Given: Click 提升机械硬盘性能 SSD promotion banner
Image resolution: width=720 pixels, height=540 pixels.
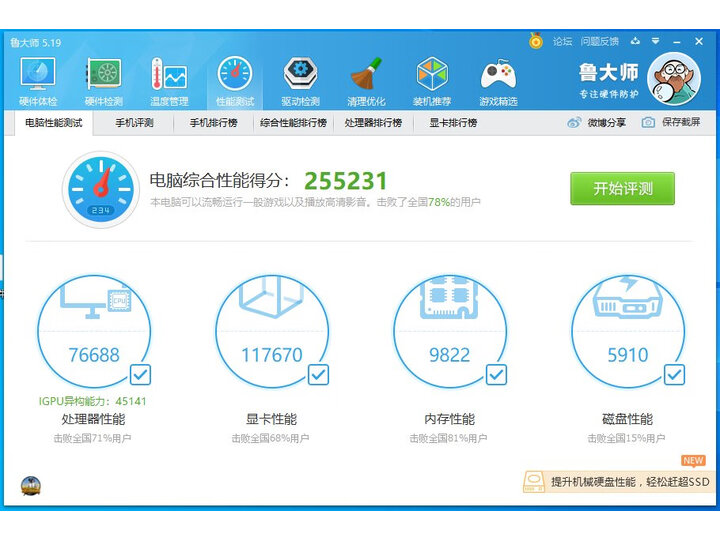Looking at the screenshot, I should pos(620,482).
